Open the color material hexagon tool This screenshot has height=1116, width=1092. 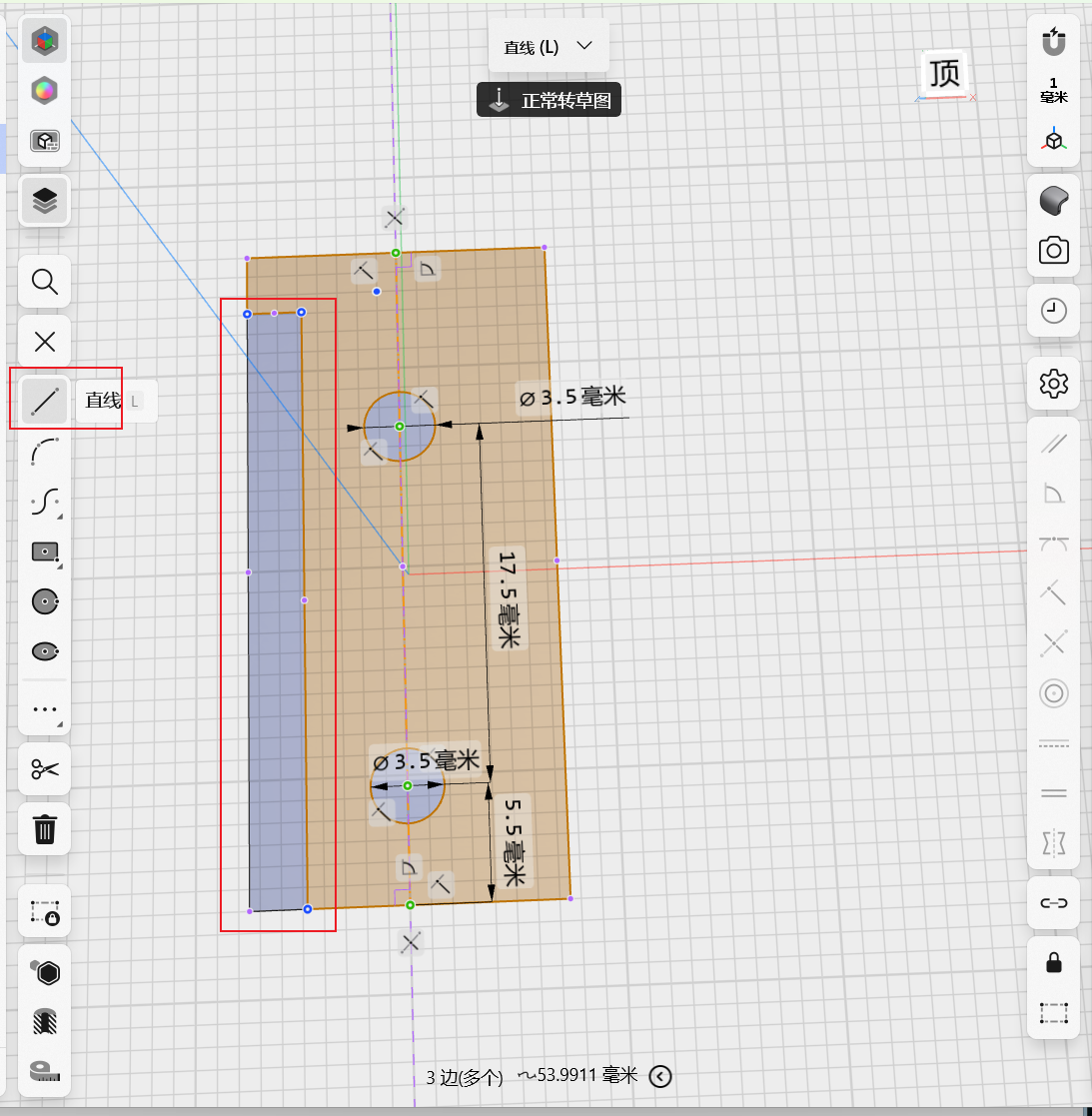click(x=44, y=91)
